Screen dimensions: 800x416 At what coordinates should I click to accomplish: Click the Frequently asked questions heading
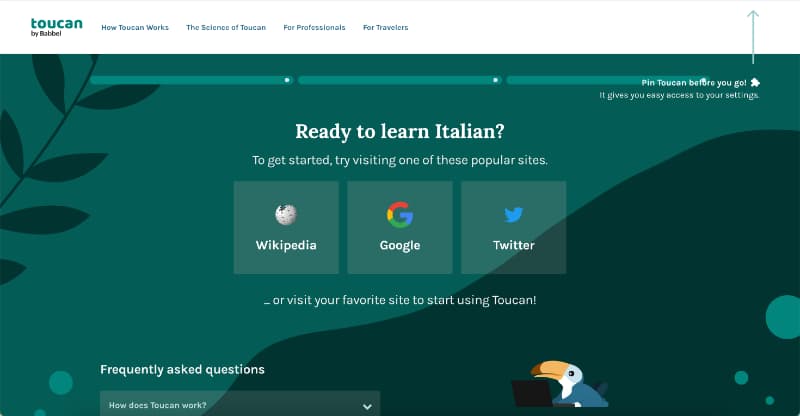click(182, 370)
